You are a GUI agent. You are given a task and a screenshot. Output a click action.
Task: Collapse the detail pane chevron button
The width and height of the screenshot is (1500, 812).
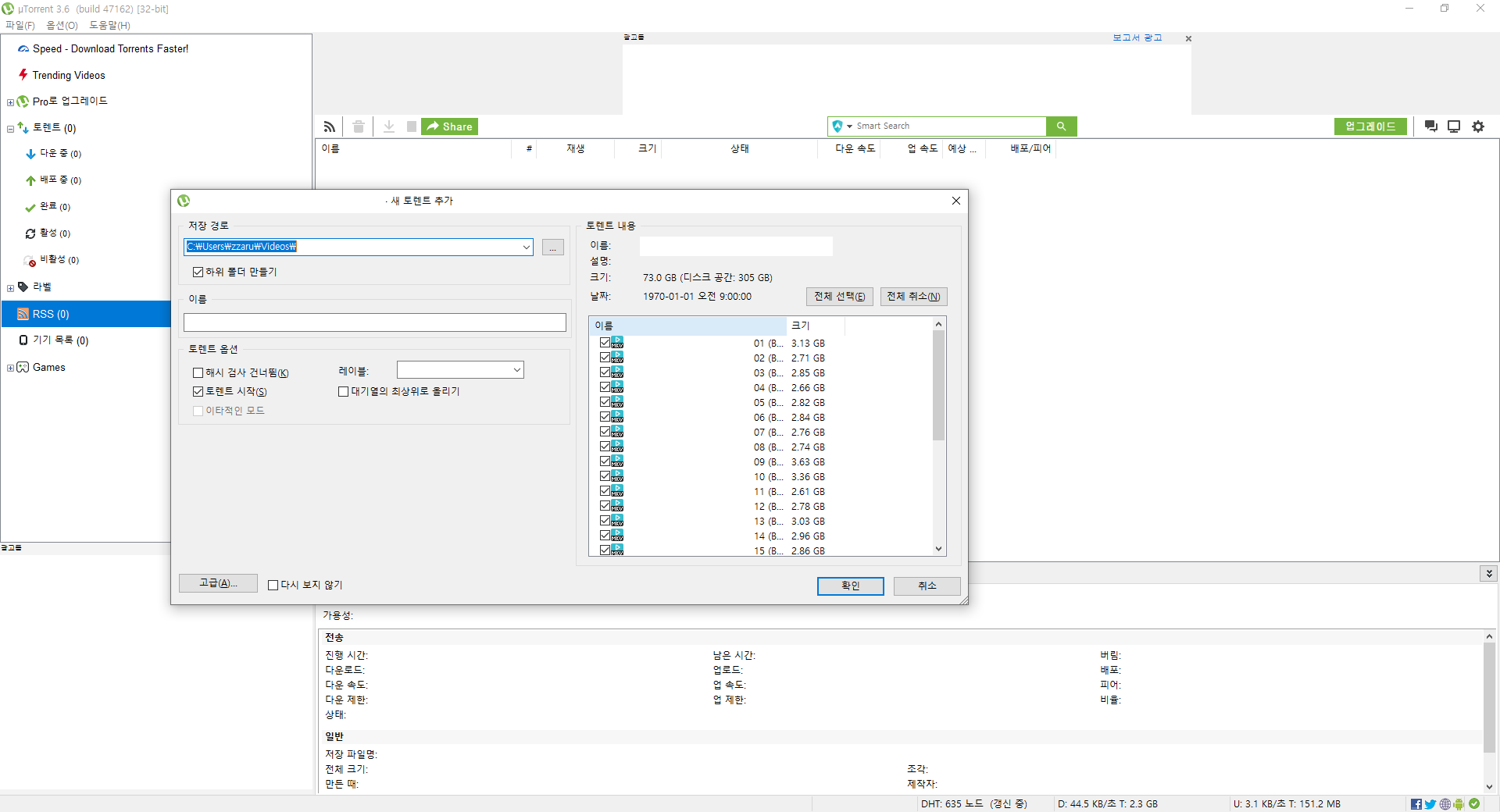point(1489,573)
